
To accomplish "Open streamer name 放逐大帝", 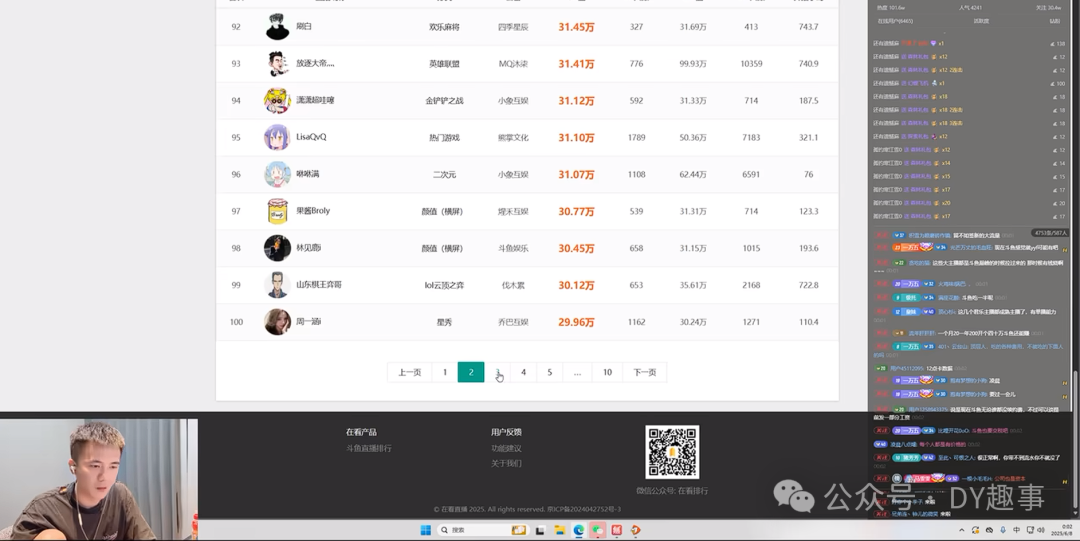I will (x=315, y=63).
